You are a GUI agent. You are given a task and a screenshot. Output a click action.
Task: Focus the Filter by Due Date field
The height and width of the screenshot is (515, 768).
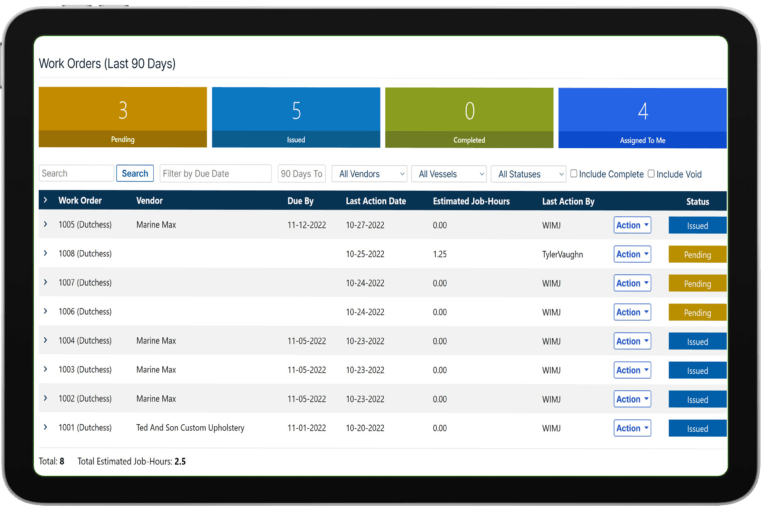(216, 173)
